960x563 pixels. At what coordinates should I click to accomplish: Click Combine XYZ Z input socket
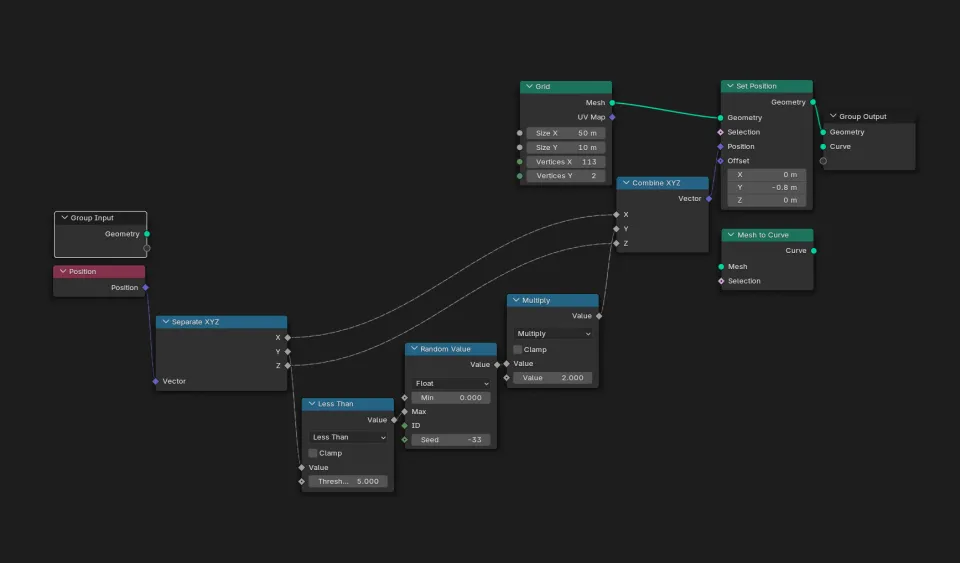617,243
